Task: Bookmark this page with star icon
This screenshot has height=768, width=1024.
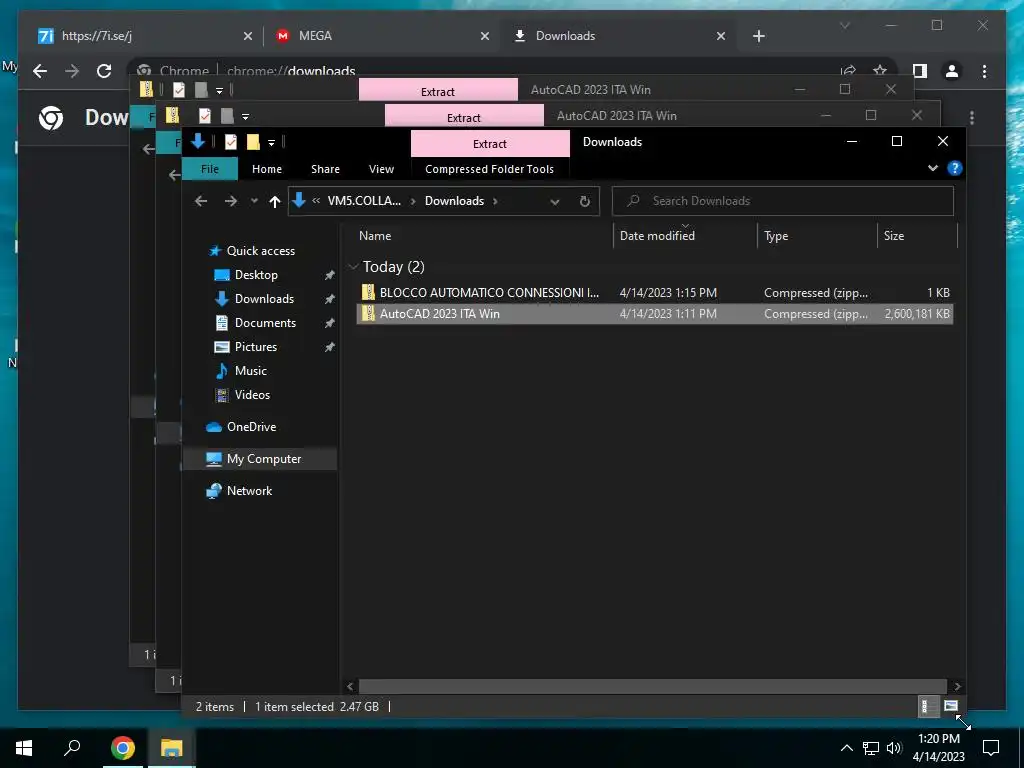Action: tap(880, 71)
